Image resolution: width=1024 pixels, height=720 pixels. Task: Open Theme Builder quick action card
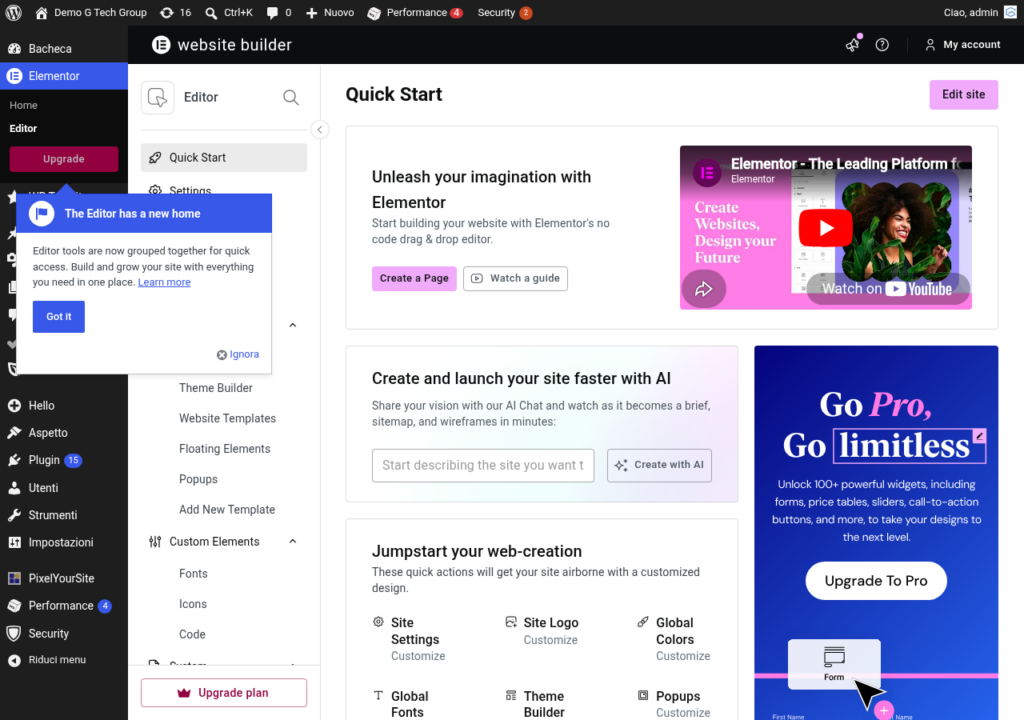click(536, 704)
